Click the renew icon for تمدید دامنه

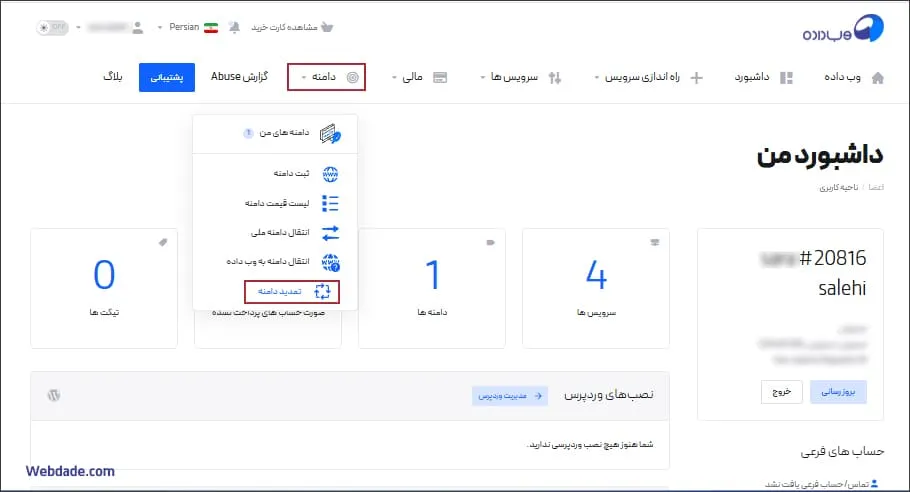pos(322,291)
